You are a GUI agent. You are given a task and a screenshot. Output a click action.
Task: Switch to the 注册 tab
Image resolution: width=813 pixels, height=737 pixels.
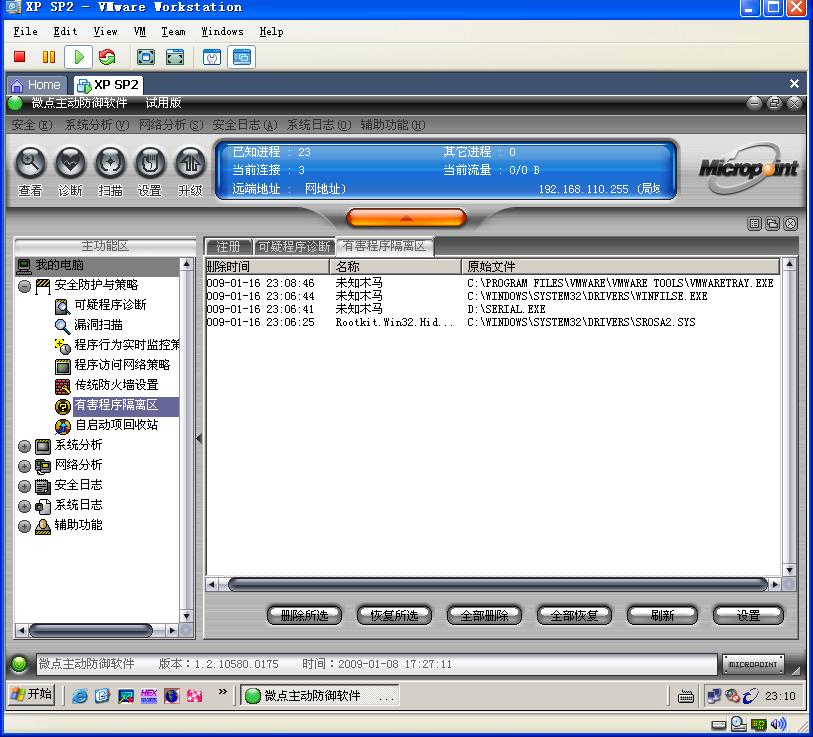[228, 246]
